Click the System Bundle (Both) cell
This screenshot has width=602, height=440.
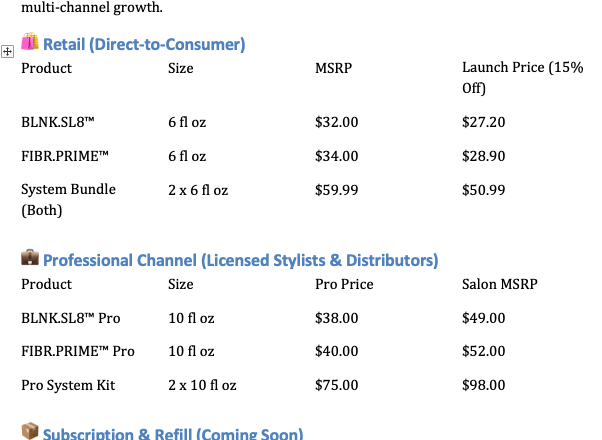point(68,200)
